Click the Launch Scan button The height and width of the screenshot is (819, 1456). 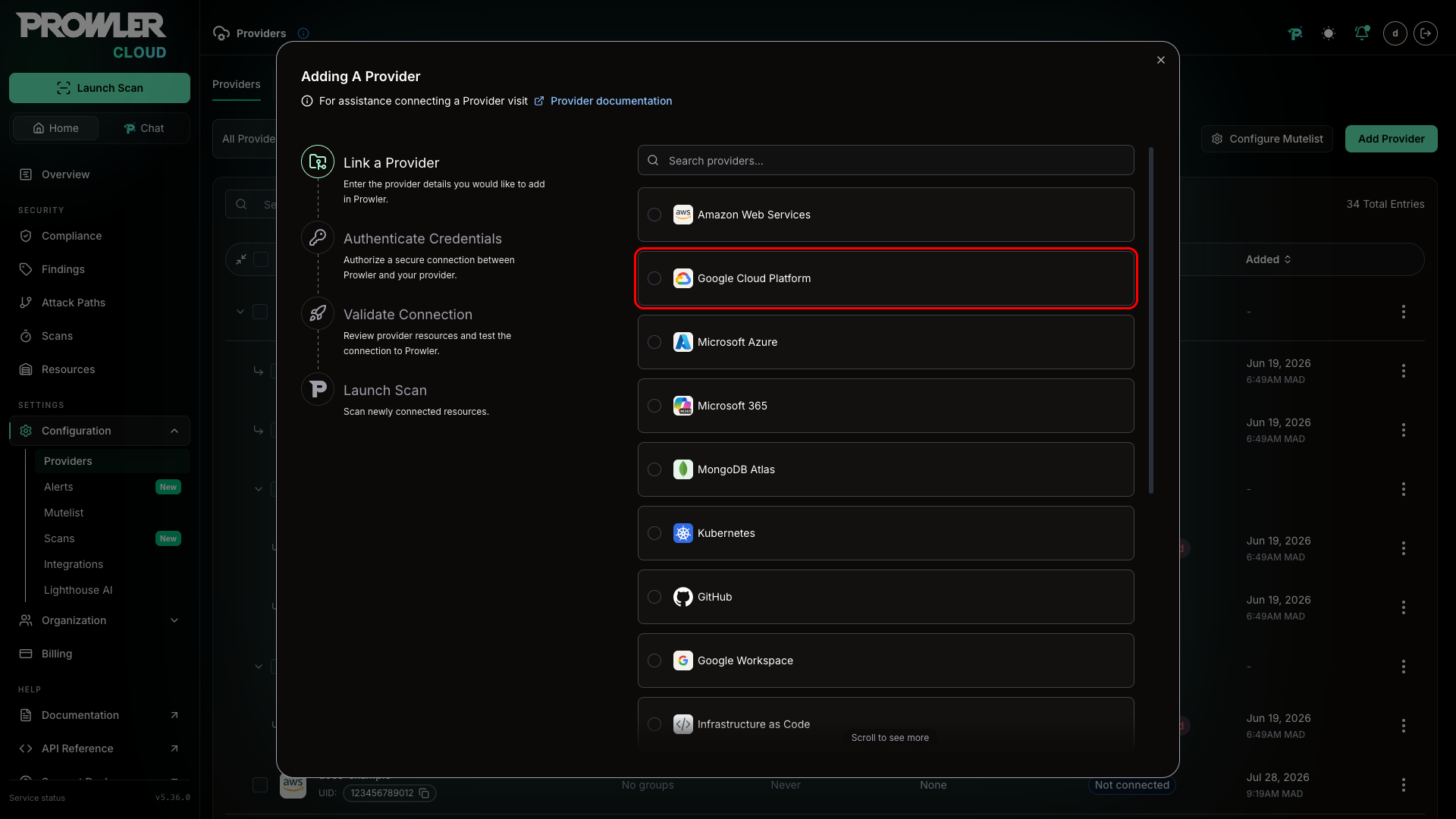[99, 88]
